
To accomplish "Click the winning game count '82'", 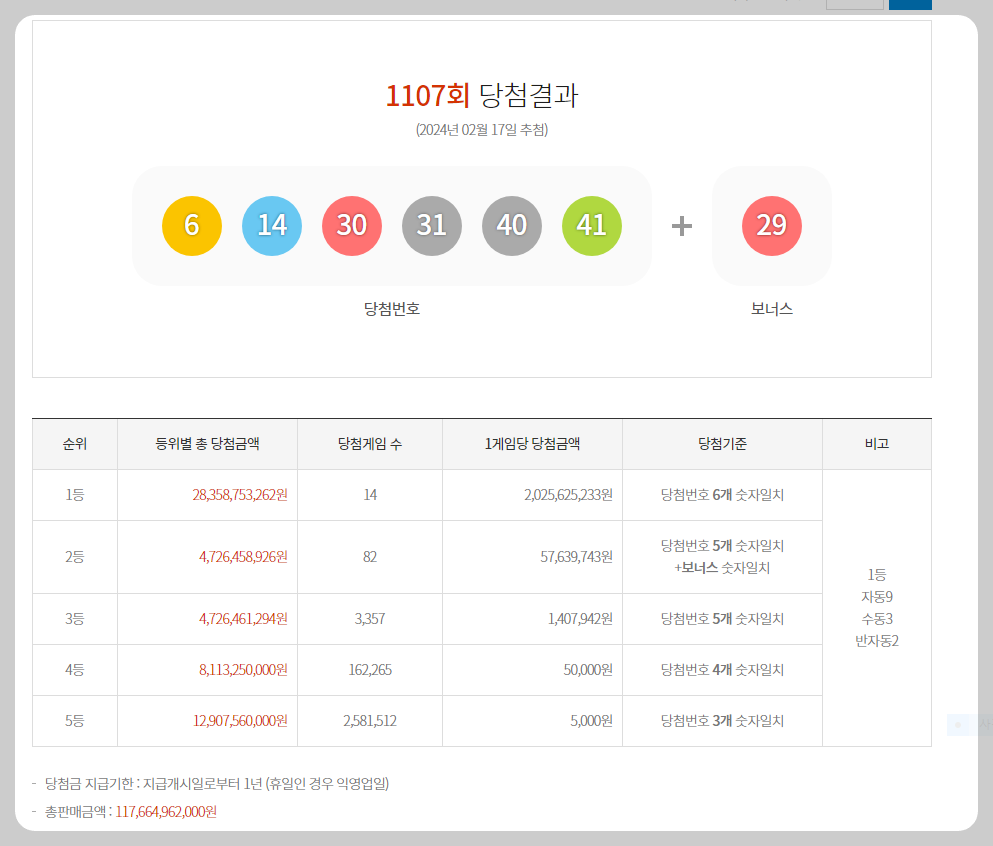I will (370, 557).
